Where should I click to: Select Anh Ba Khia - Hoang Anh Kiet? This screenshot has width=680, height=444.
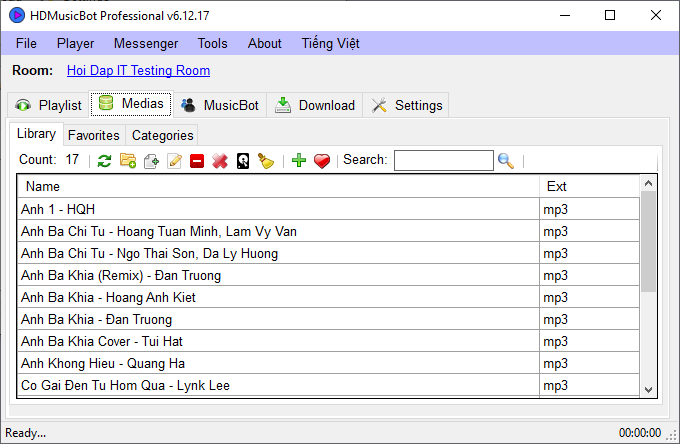[x=278, y=297]
